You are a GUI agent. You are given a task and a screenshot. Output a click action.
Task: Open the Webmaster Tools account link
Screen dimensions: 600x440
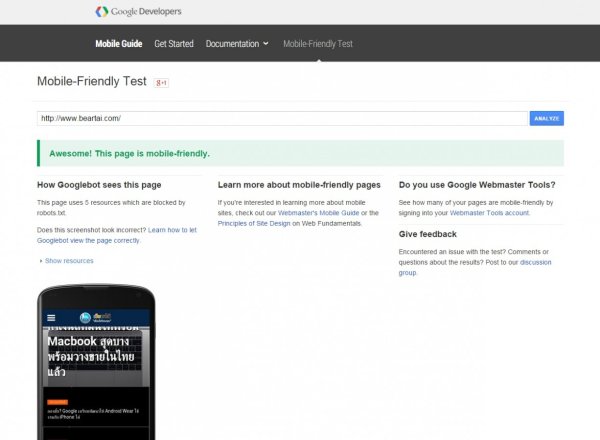489,213
